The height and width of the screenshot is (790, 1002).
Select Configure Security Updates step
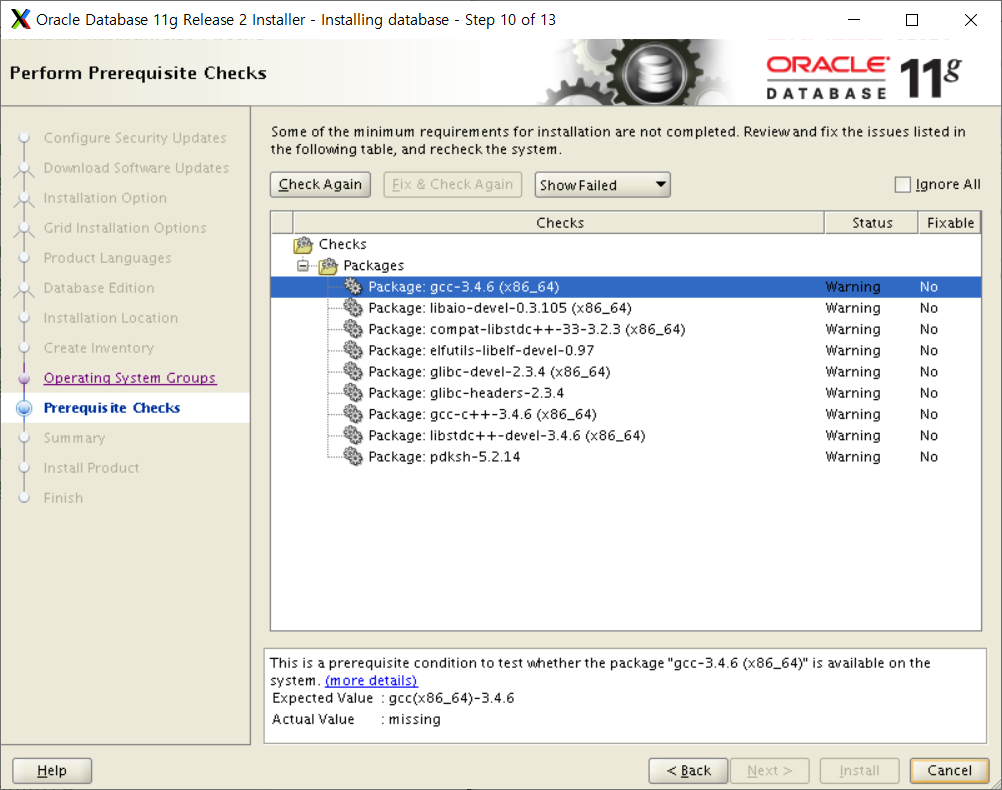135,137
